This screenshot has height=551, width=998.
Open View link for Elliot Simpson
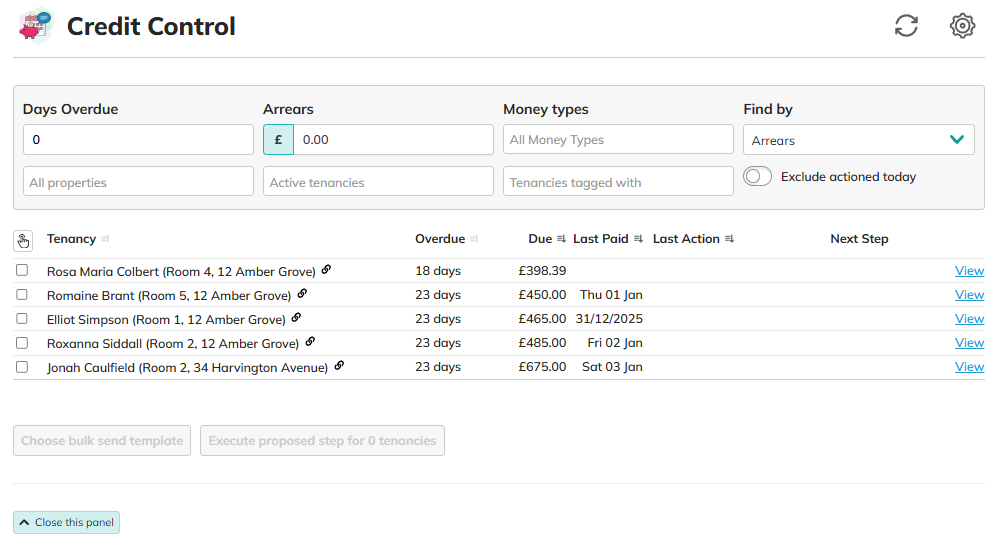tap(969, 319)
